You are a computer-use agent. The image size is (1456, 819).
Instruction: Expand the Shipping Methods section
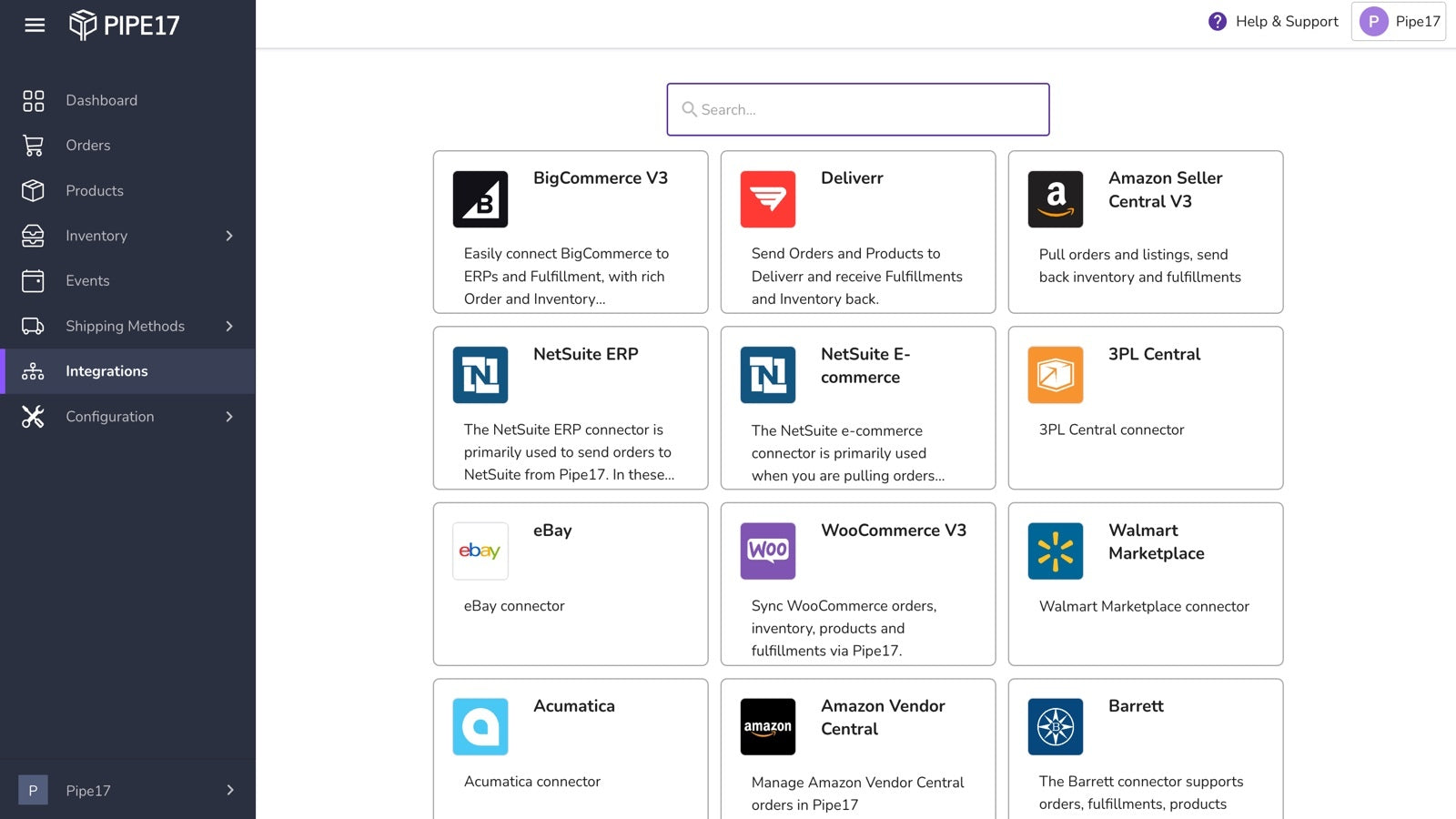[x=229, y=326]
